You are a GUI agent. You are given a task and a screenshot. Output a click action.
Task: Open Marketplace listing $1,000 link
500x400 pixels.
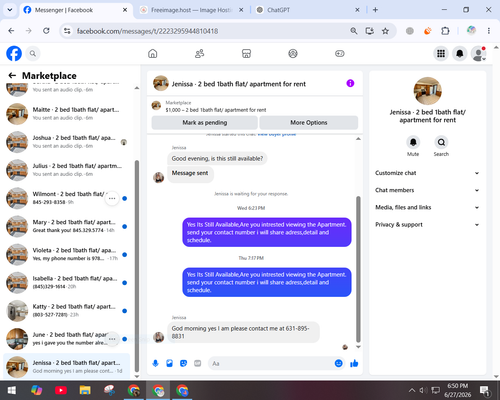[216, 110]
